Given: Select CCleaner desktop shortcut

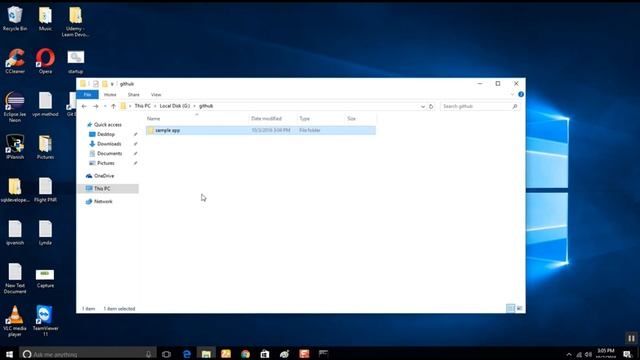Looking at the screenshot, I should (15, 61).
